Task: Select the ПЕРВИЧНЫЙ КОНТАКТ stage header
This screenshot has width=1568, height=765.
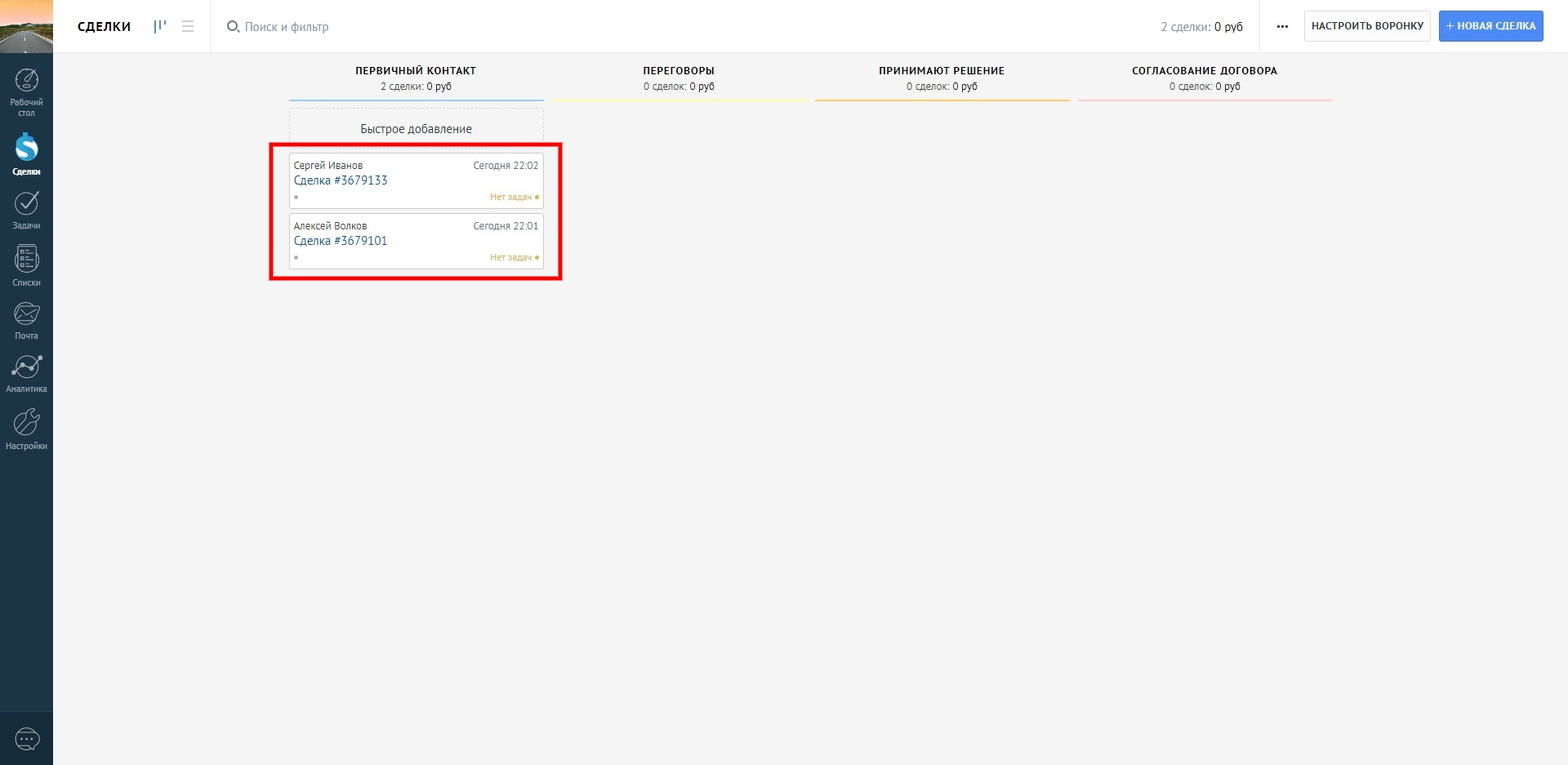Action: (416, 71)
